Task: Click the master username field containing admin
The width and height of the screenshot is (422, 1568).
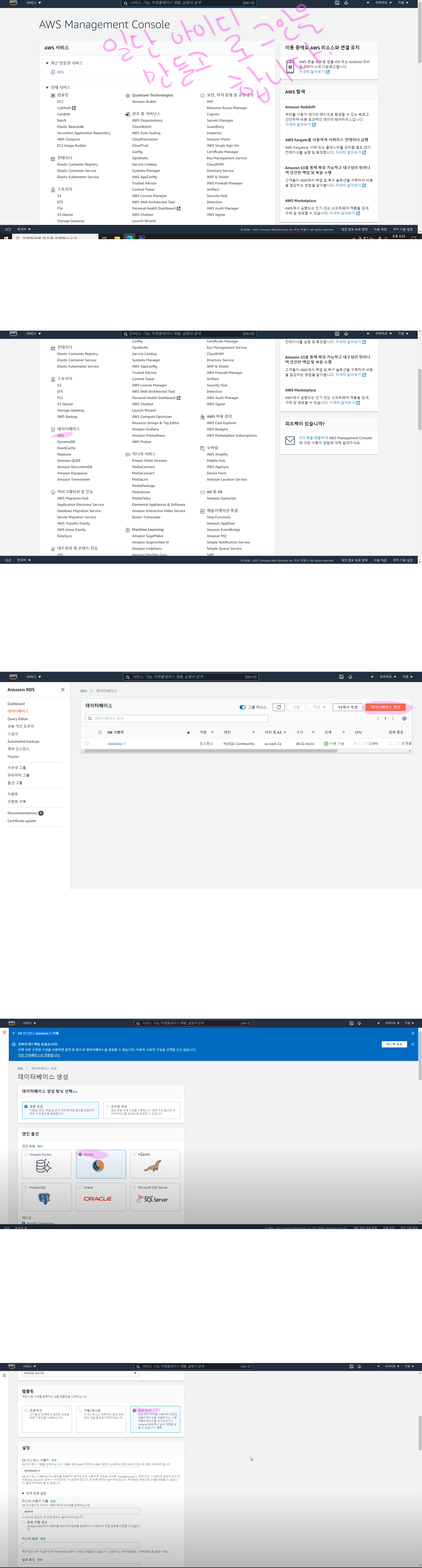Action: point(80,1511)
